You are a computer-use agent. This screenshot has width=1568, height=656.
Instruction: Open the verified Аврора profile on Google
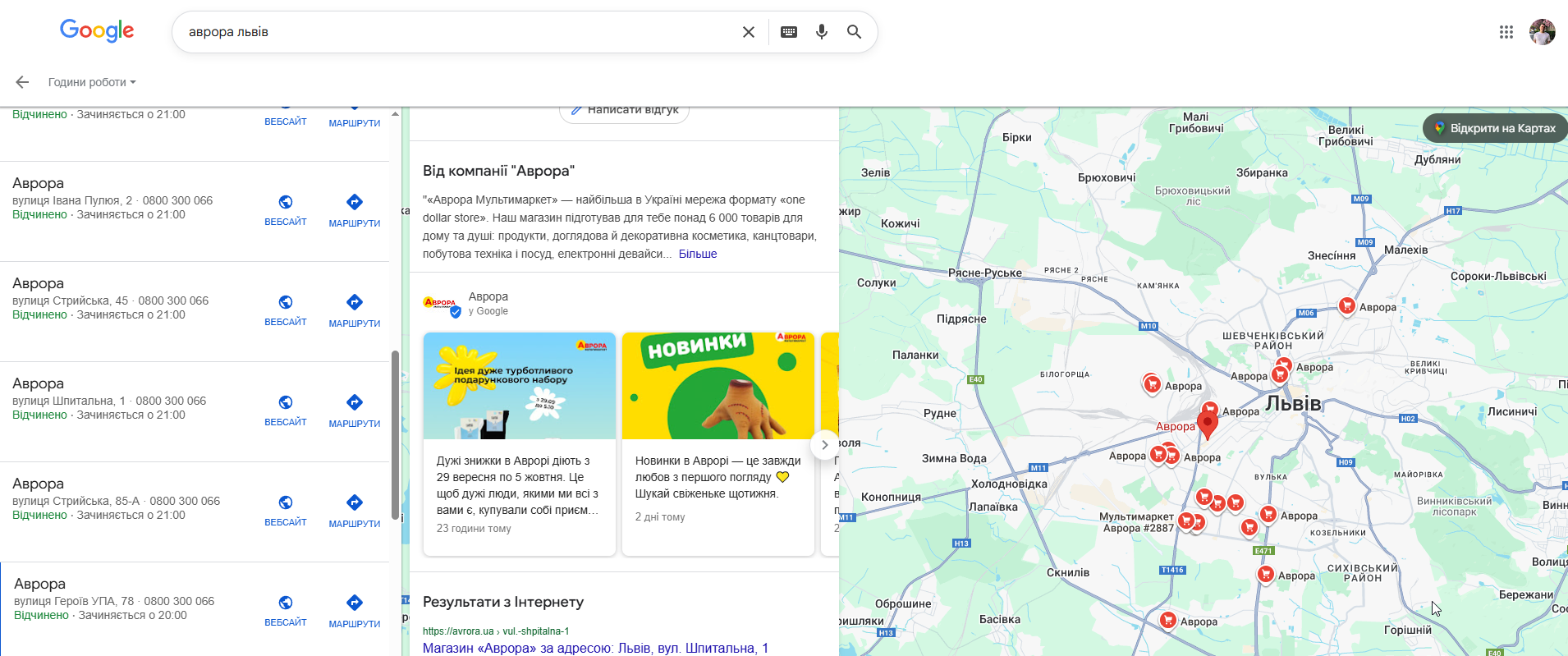(466, 303)
